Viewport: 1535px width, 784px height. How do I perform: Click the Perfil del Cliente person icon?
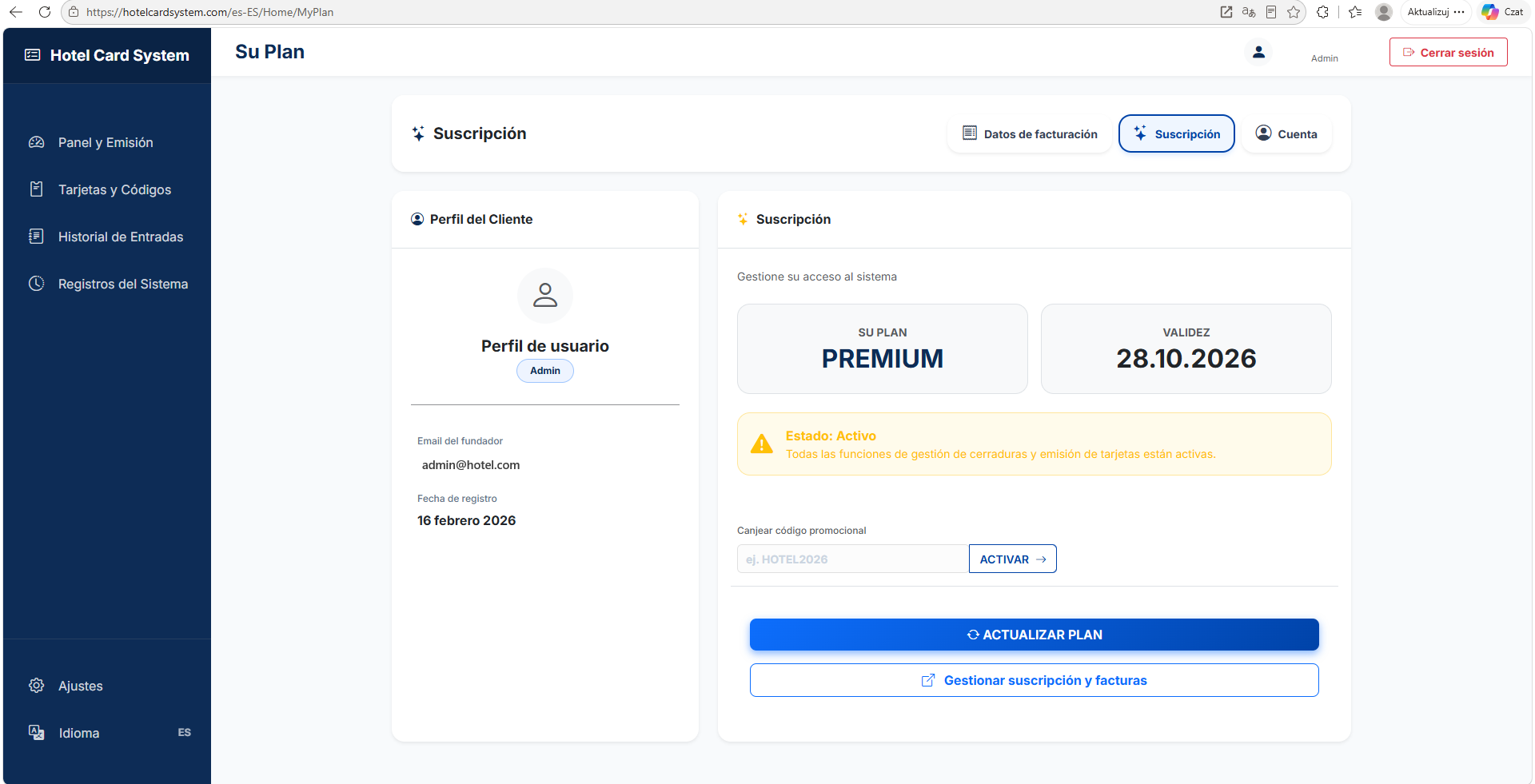click(x=417, y=219)
